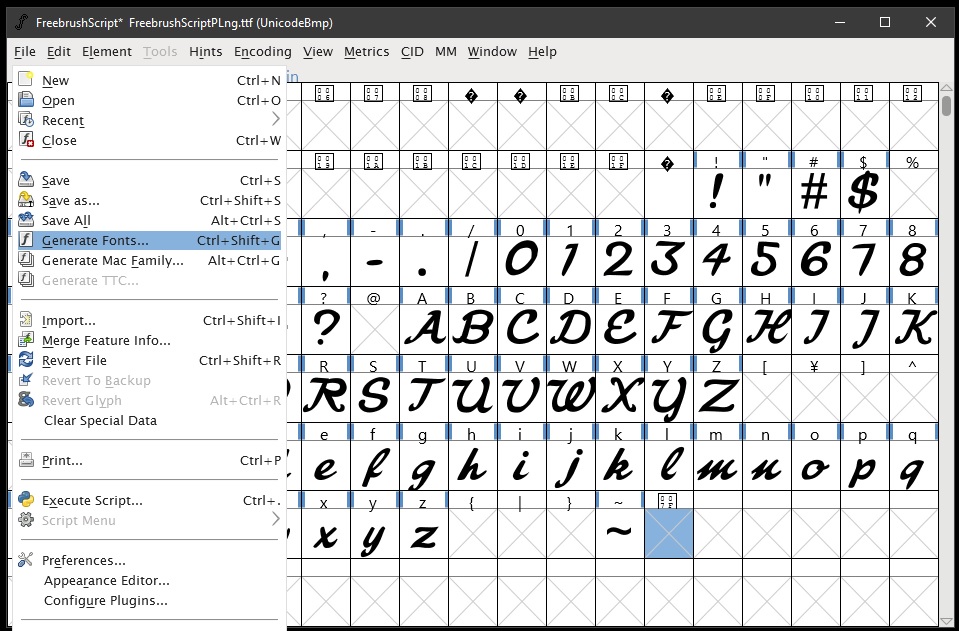Click the Generate Fonts icon

(x=26, y=240)
